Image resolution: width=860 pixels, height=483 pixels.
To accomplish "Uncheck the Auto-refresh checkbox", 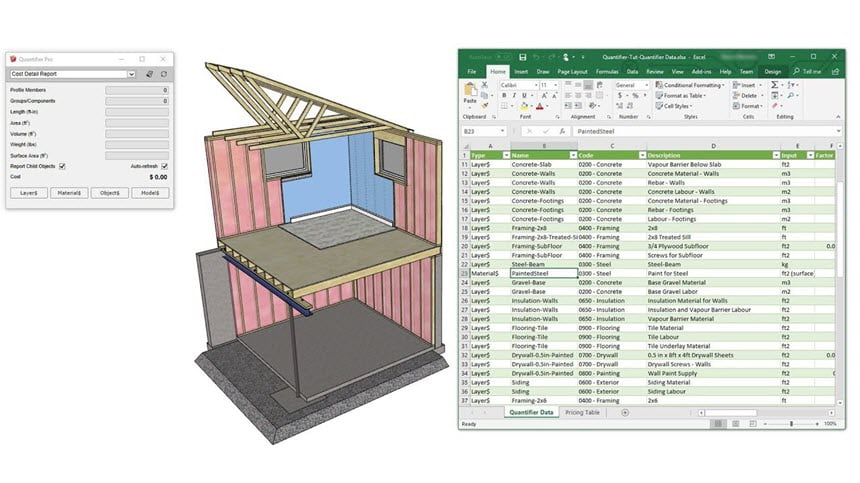I will 165,166.
